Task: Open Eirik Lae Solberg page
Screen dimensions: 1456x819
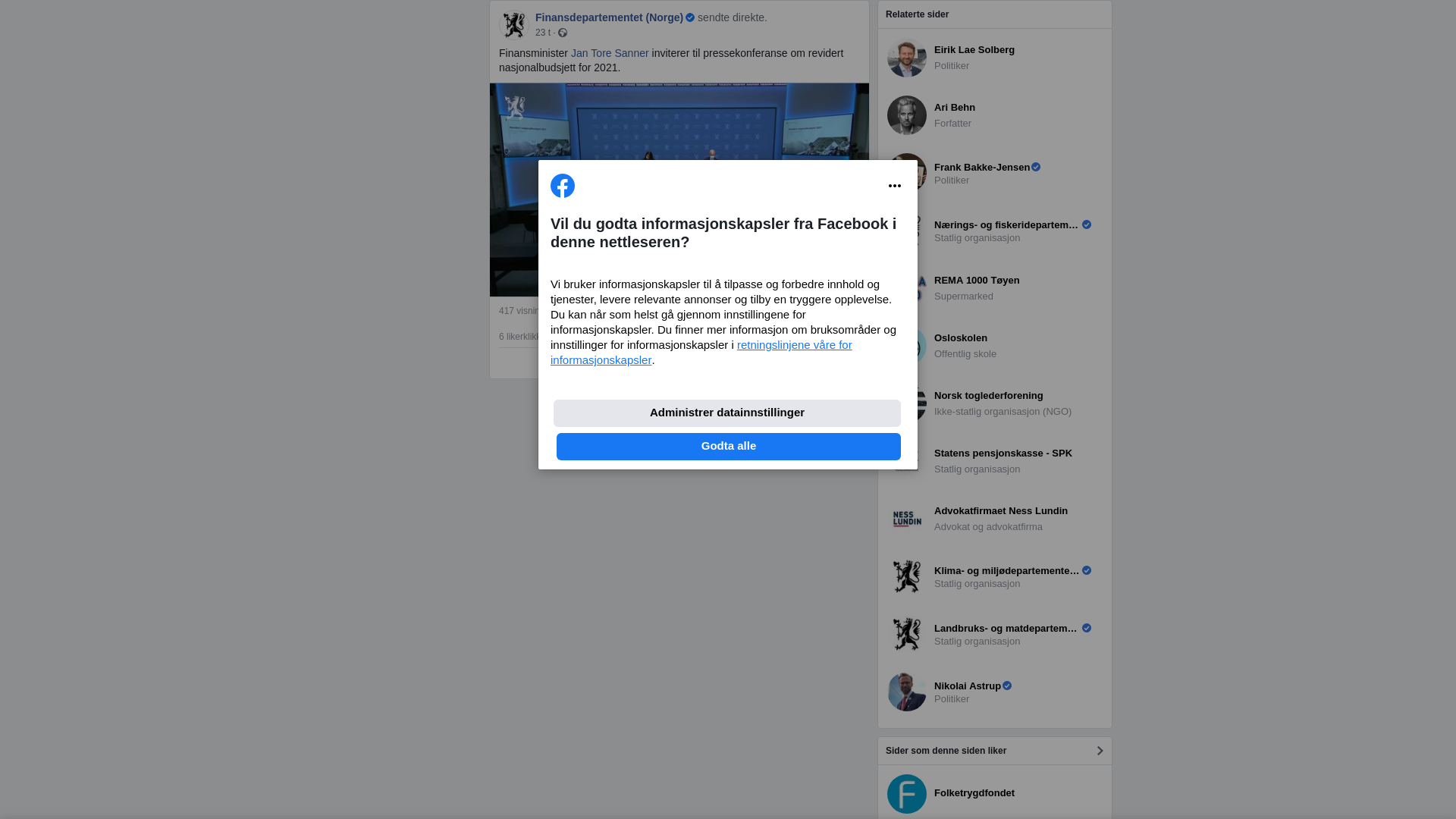Action: click(x=974, y=50)
